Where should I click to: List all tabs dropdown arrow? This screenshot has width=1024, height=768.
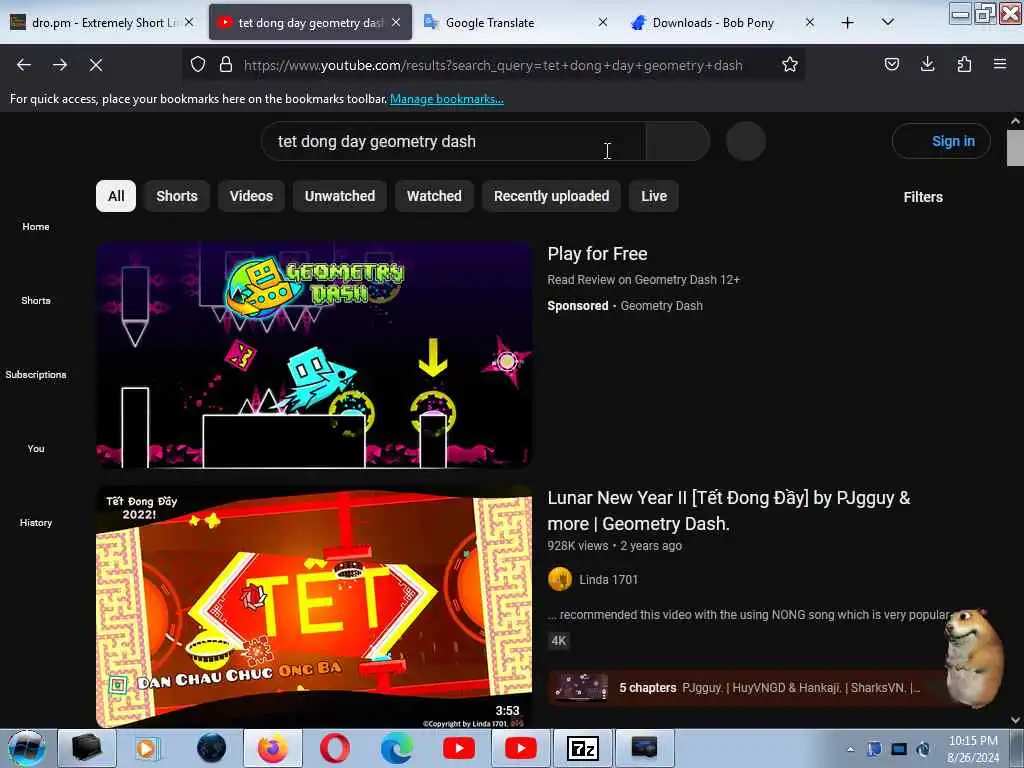click(888, 22)
